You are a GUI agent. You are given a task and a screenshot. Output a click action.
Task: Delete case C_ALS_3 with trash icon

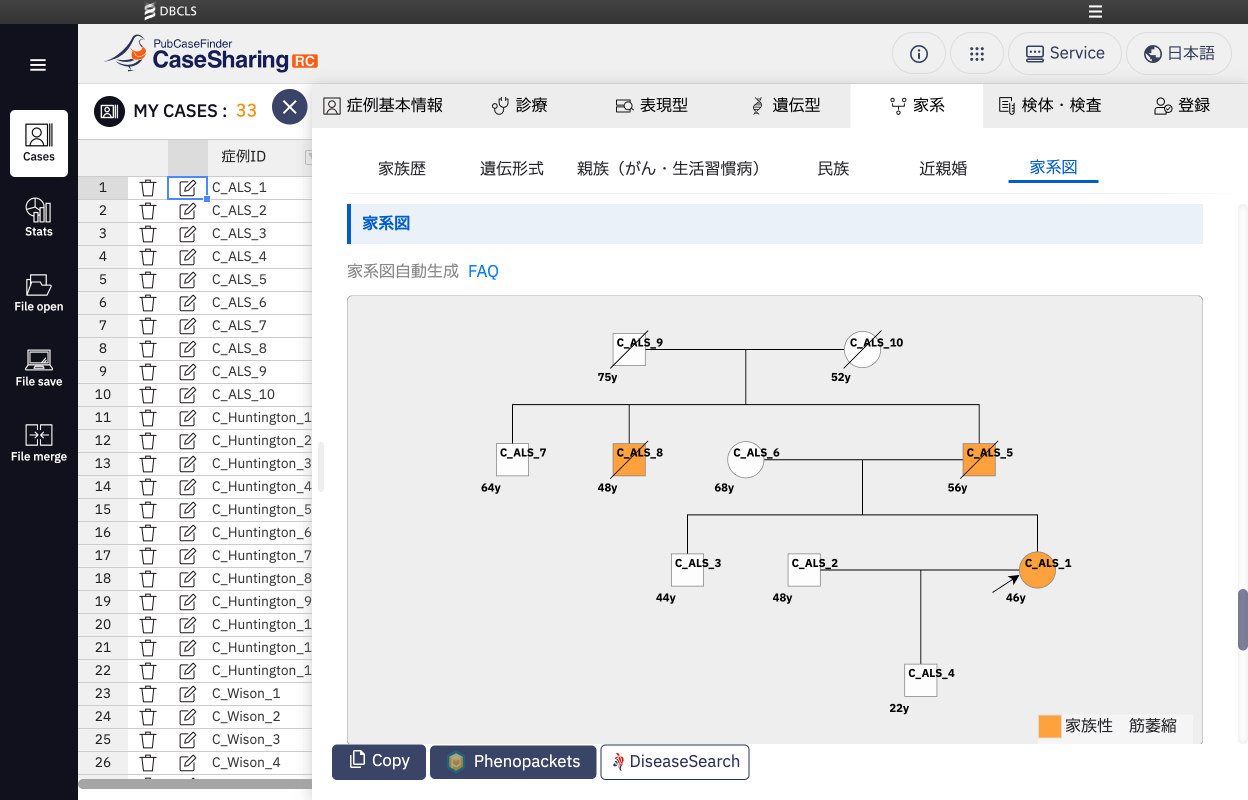pyautogui.click(x=148, y=234)
